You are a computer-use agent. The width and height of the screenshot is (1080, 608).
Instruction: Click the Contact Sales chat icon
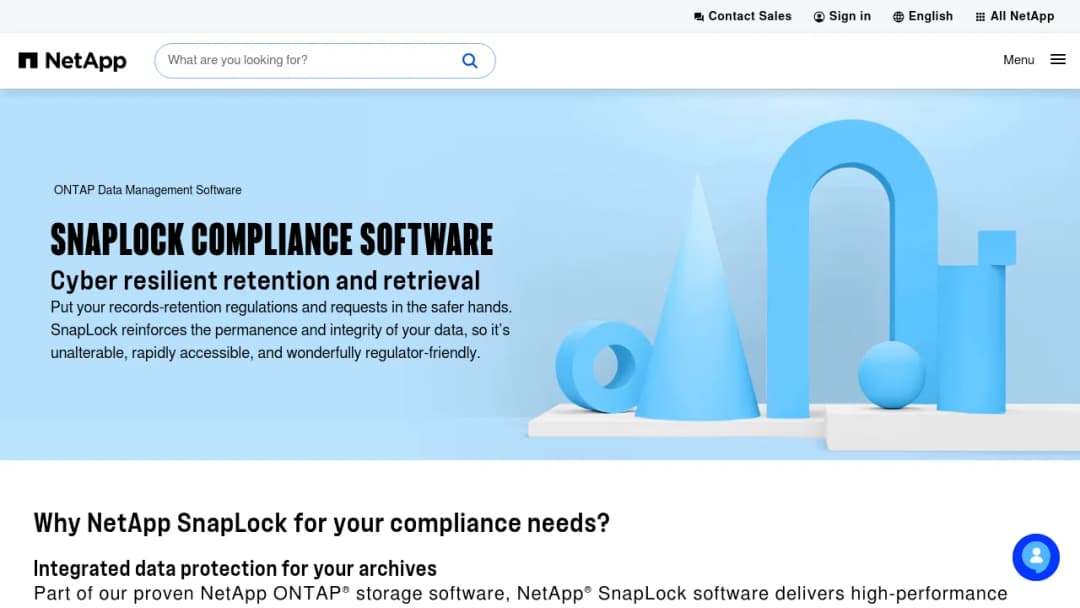coord(698,17)
